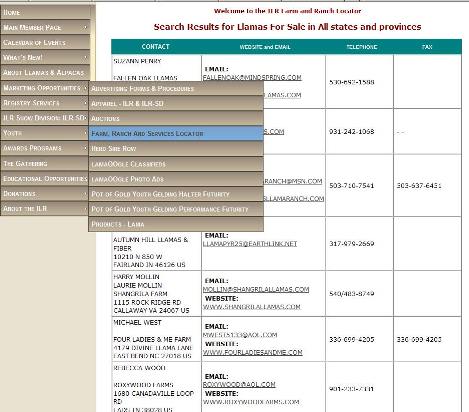The height and width of the screenshot is (412, 469).
Task: Select Advertising Forms & Procedures submenu entry
Action: pos(176,89)
